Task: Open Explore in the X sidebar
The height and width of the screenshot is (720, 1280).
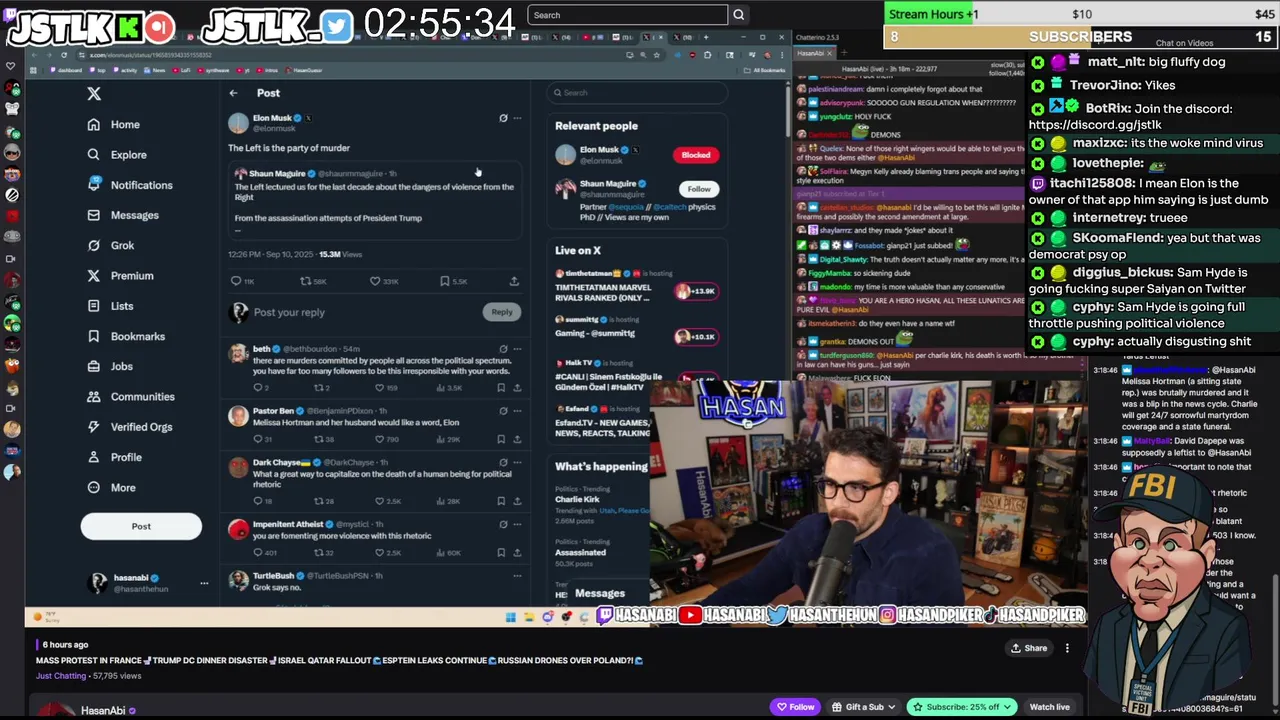Action: click(117, 155)
